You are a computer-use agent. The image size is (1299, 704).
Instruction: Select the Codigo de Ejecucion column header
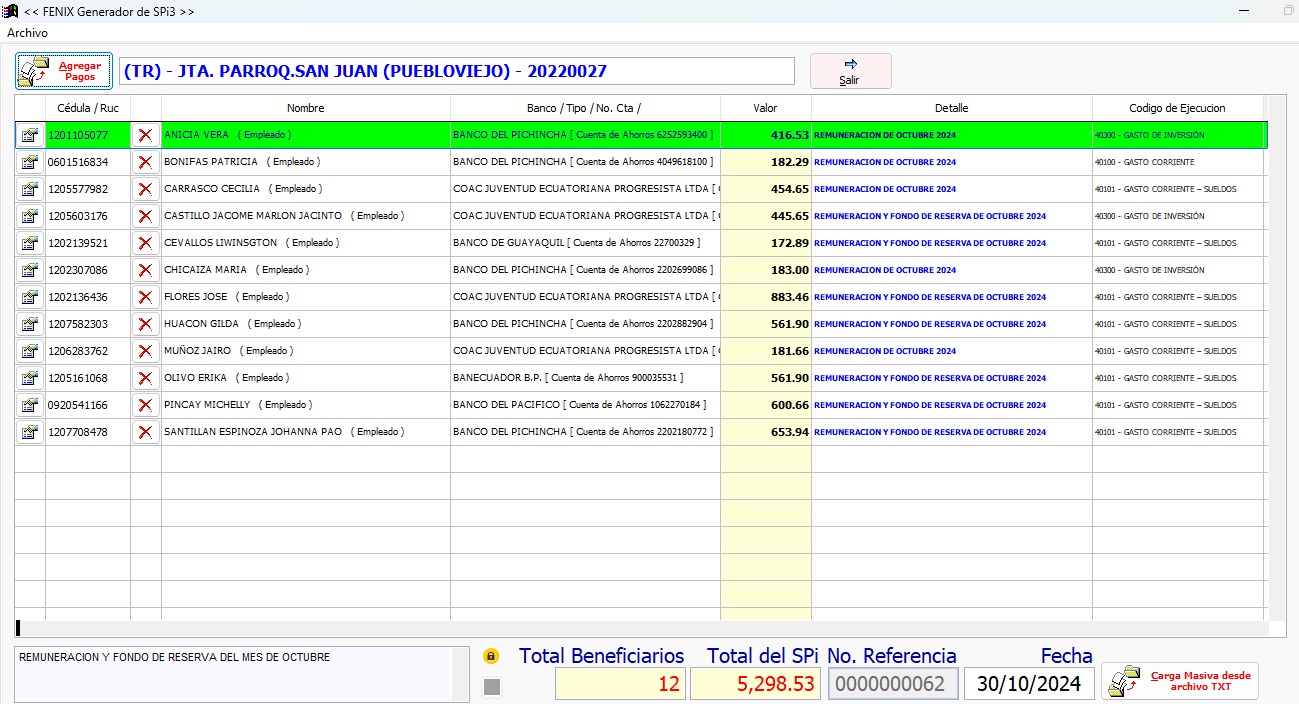coord(1177,108)
